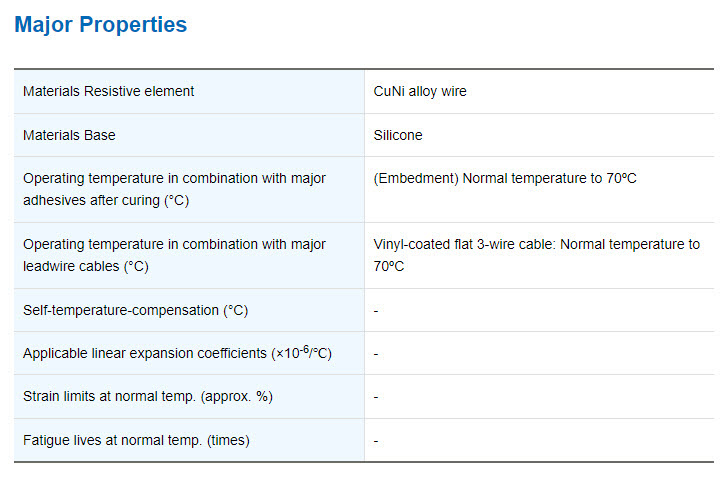
Task: Select Fatigue lives at normal temp. label
Action: coord(136,441)
